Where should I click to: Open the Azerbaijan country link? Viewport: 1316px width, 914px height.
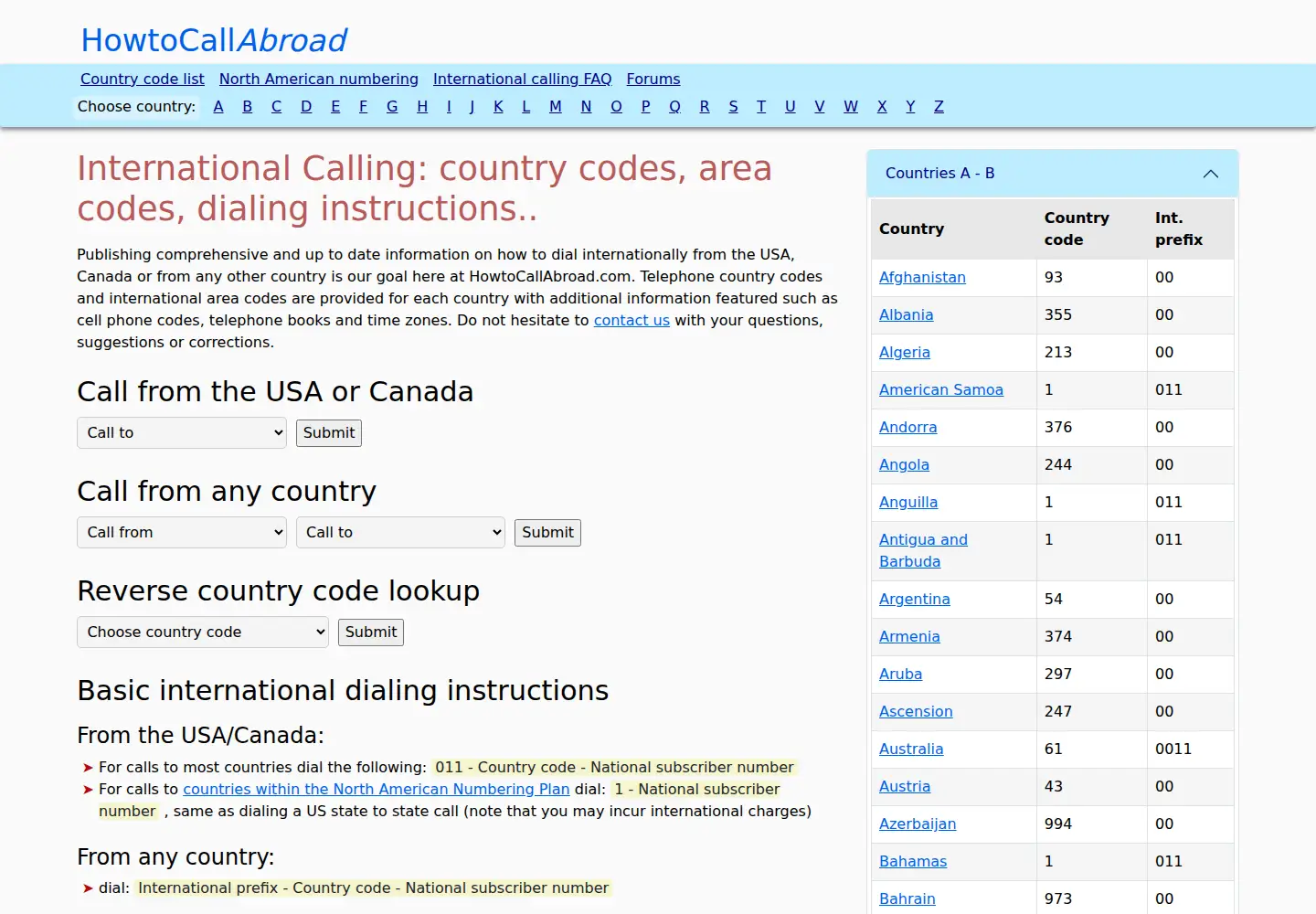(918, 824)
